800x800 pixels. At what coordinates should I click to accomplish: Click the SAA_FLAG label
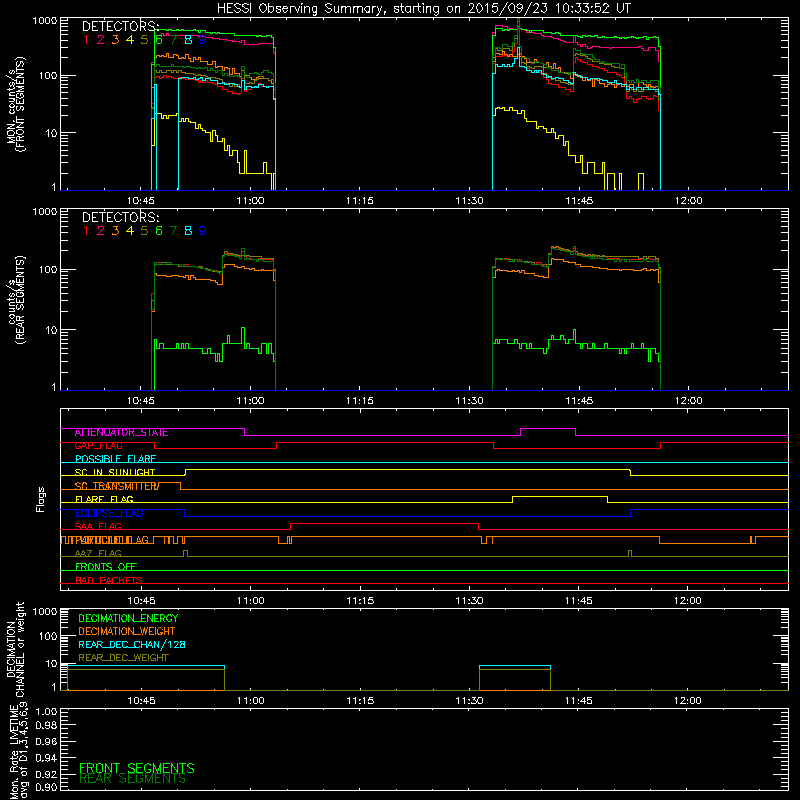tap(98, 527)
